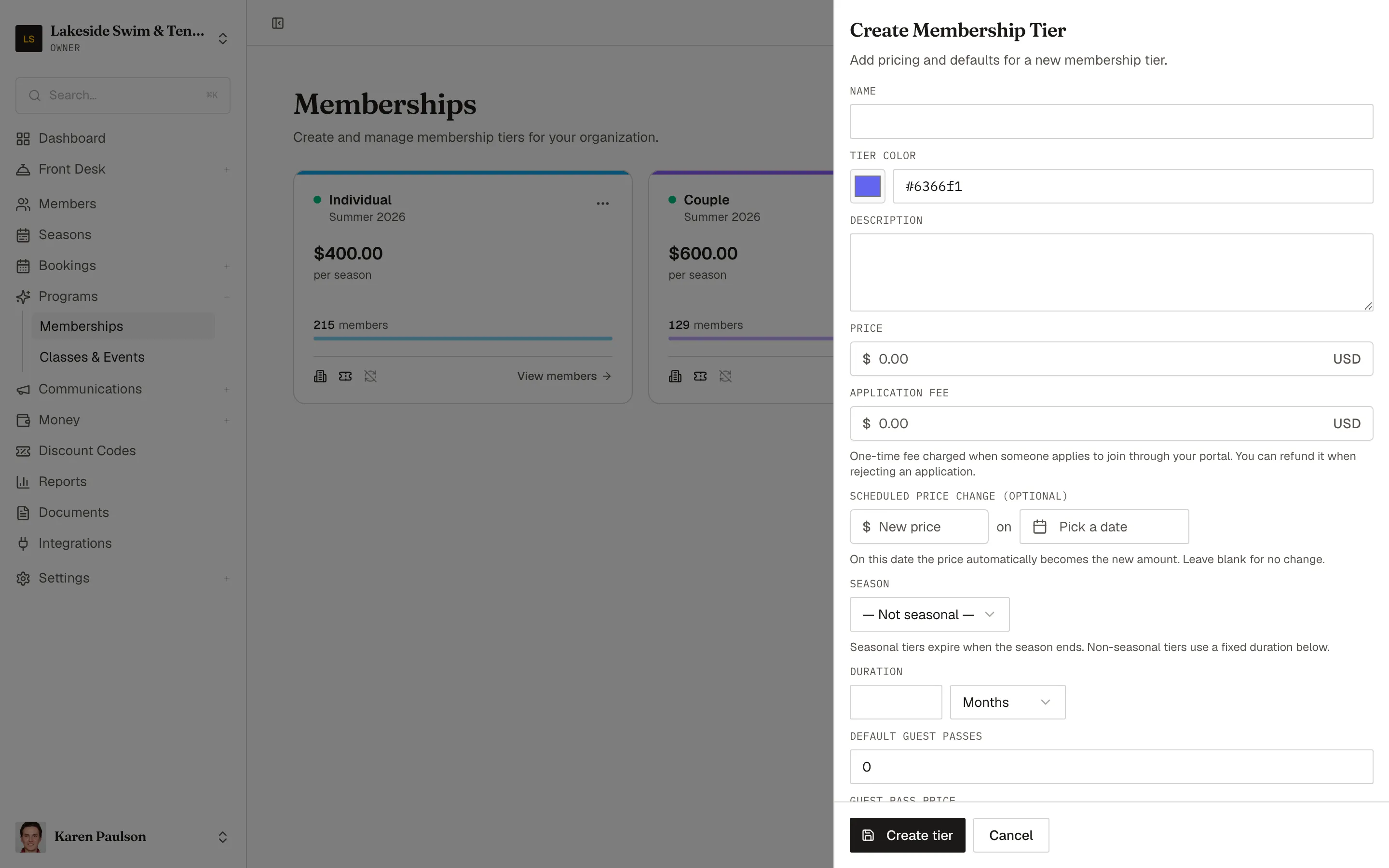1389x868 pixels.
Task: Open the Season dropdown Not seasonal
Action: [x=929, y=614]
